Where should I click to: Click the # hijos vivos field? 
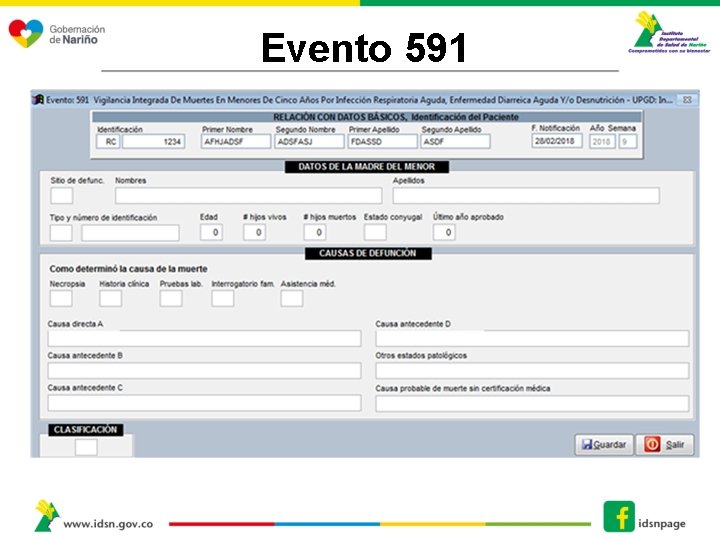coord(254,232)
